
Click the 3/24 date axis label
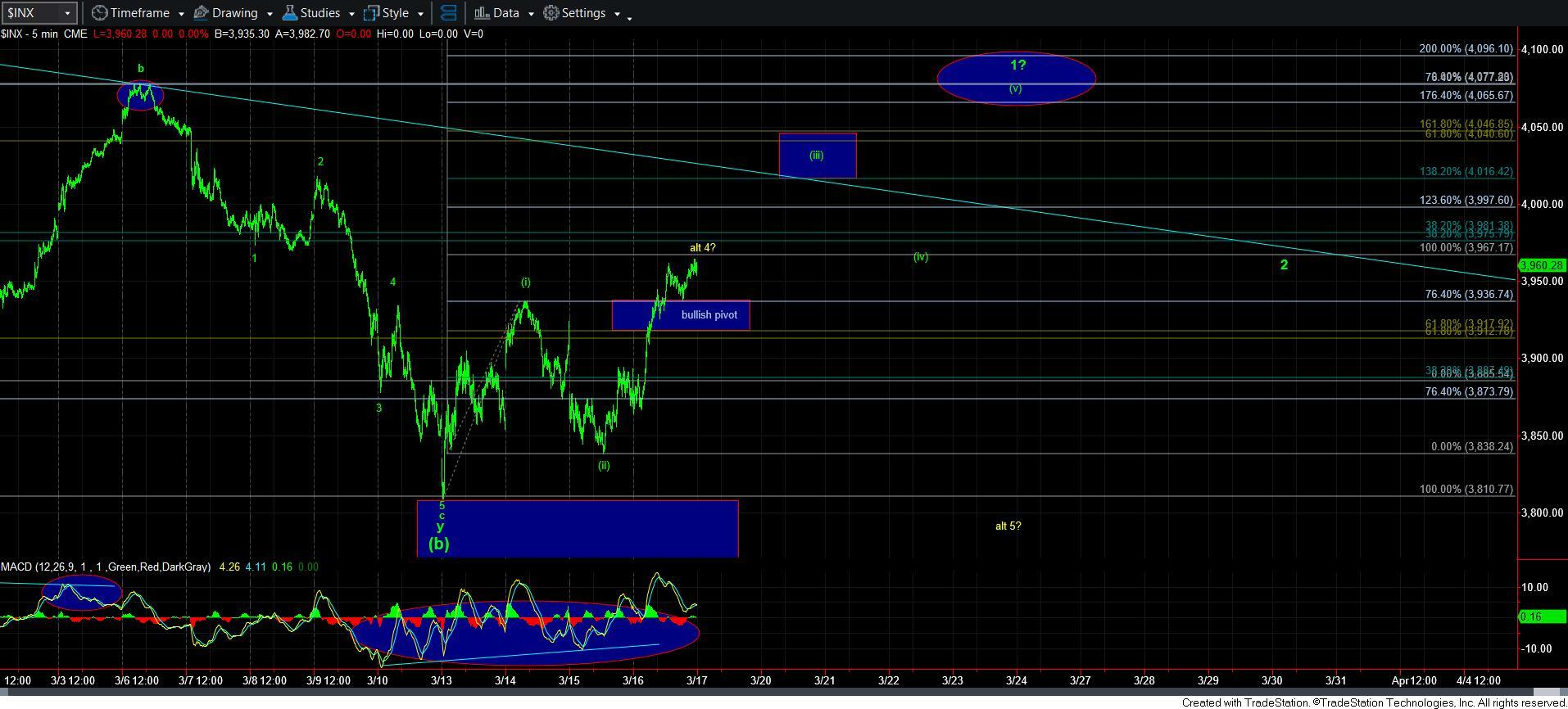coord(1017,680)
